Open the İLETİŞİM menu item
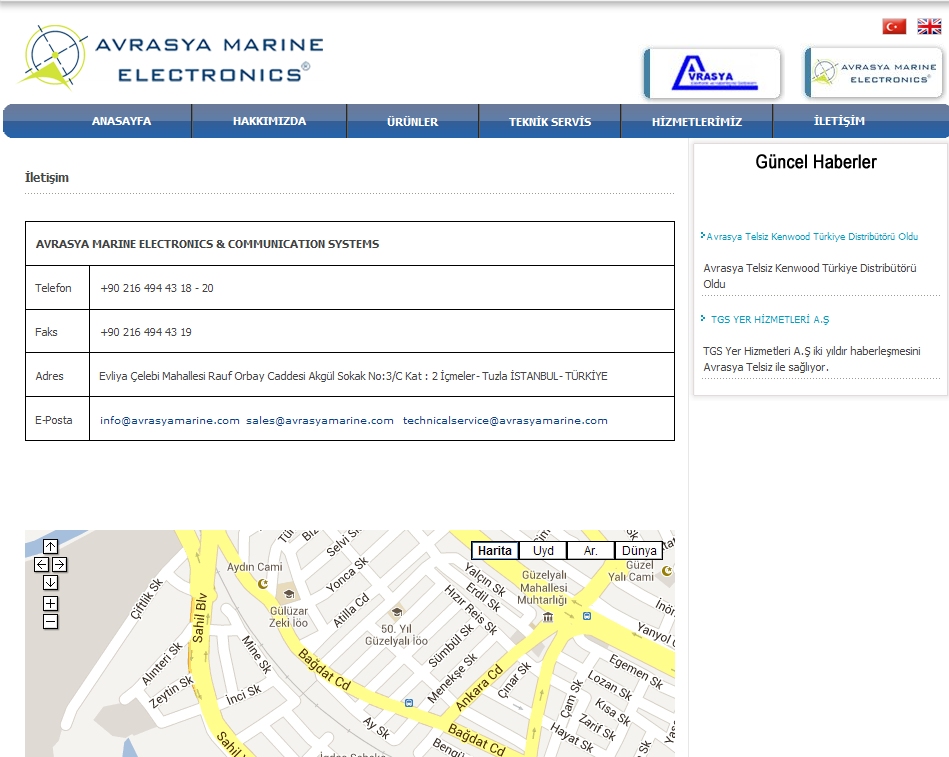This screenshot has width=949, height=757. pyautogui.click(x=839, y=121)
